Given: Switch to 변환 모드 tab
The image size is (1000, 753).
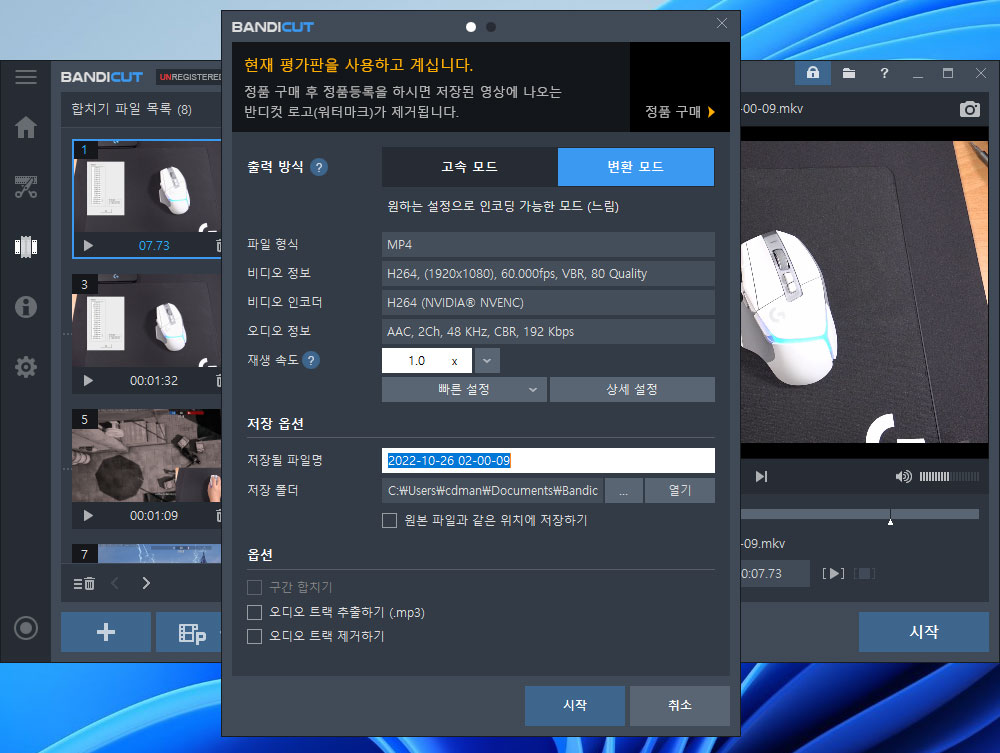Looking at the screenshot, I should [636, 167].
